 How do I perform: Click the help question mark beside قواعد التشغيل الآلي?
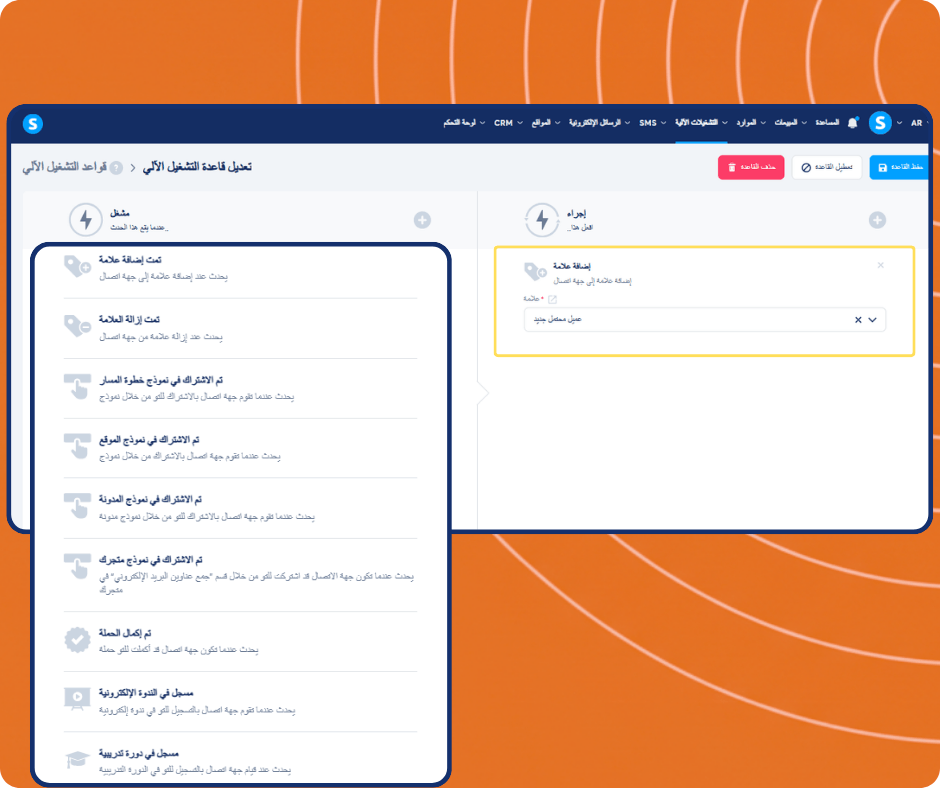coord(116,168)
